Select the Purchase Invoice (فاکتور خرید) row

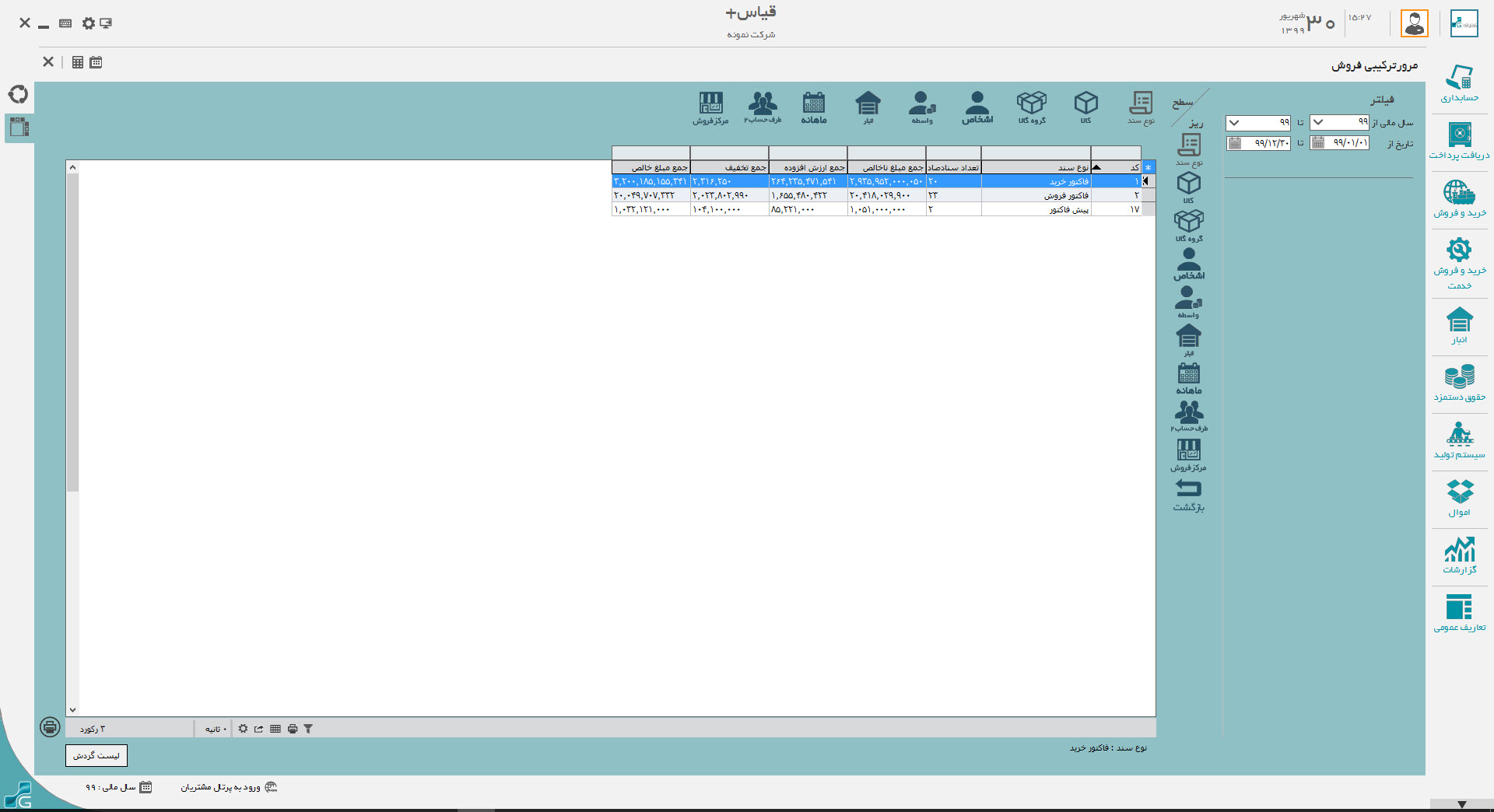[x=877, y=181]
